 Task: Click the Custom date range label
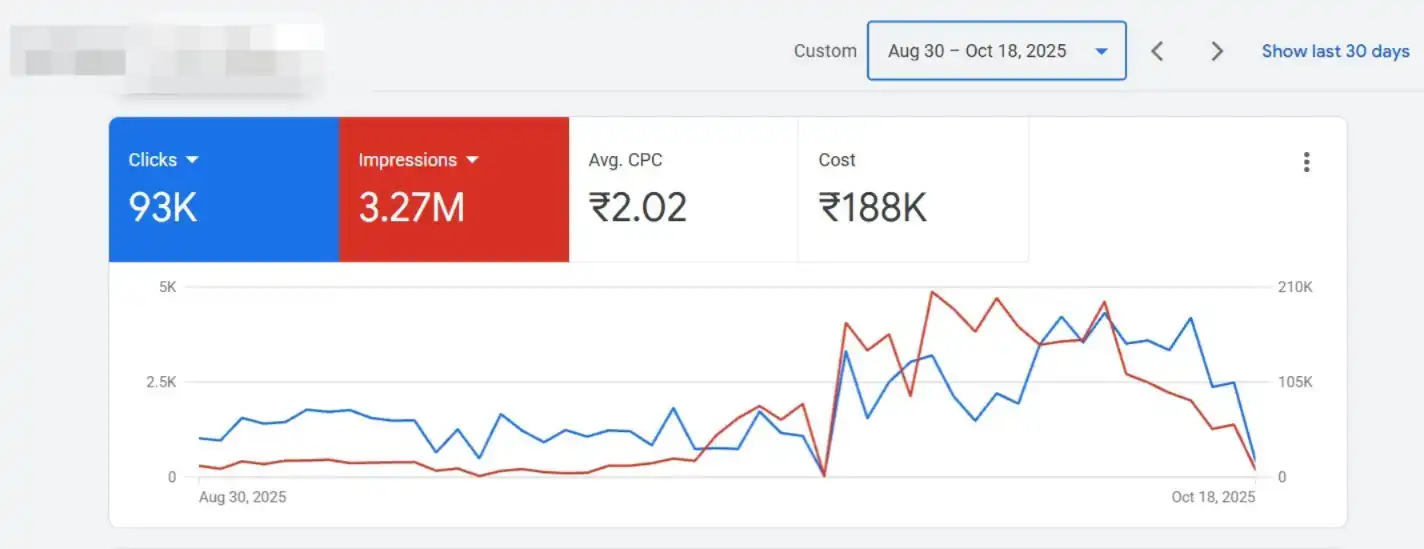point(825,51)
